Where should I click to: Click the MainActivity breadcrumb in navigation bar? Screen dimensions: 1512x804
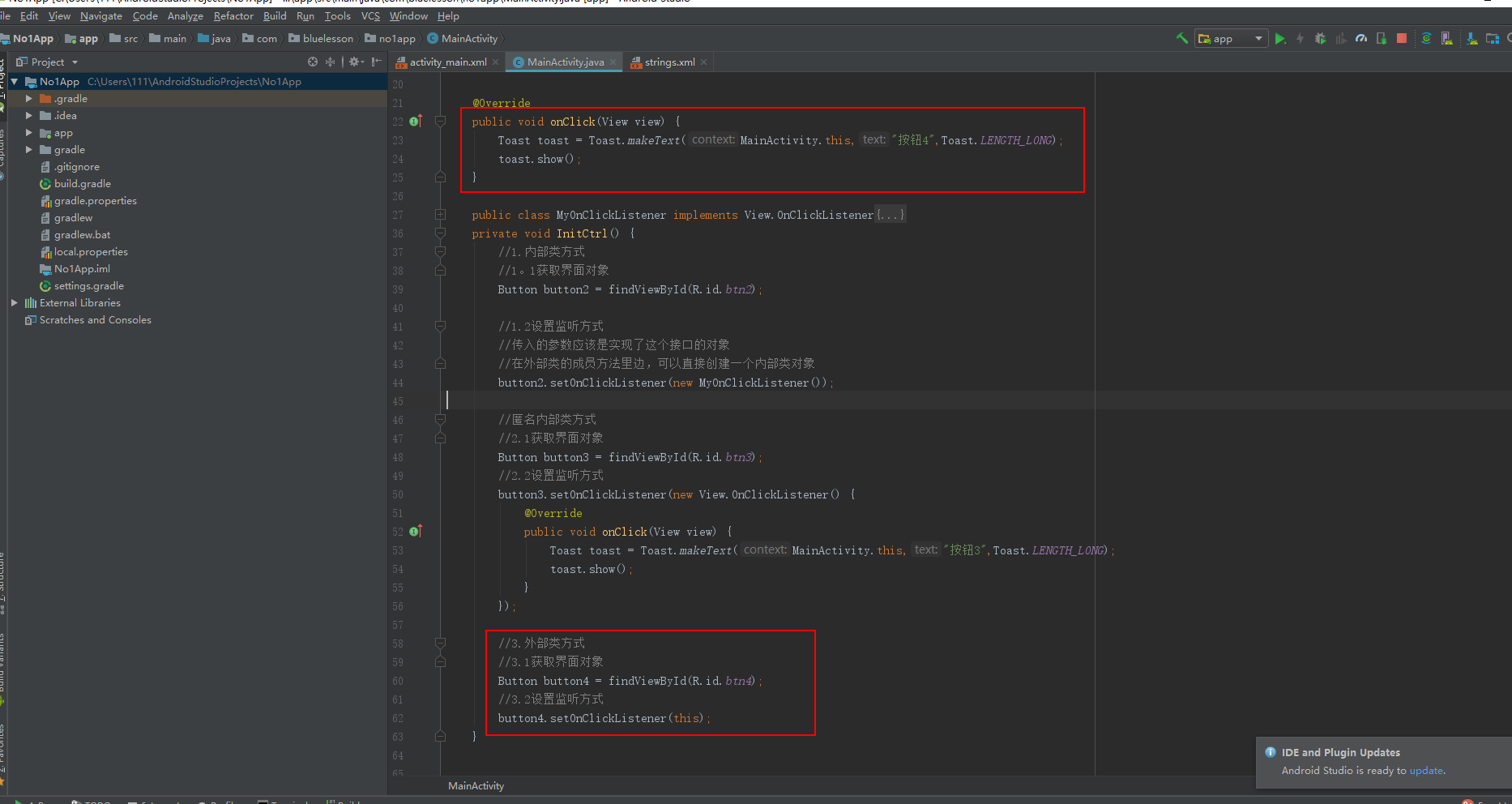click(463, 39)
